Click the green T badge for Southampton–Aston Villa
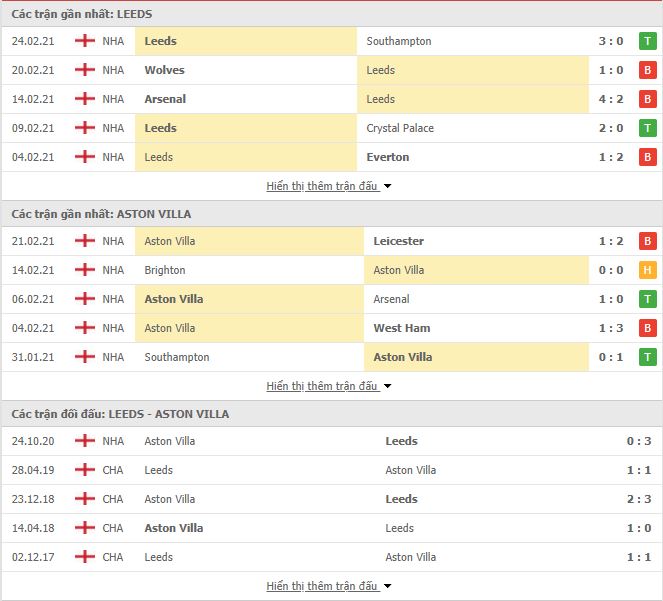Image resolution: width=663 pixels, height=601 pixels. [x=647, y=357]
